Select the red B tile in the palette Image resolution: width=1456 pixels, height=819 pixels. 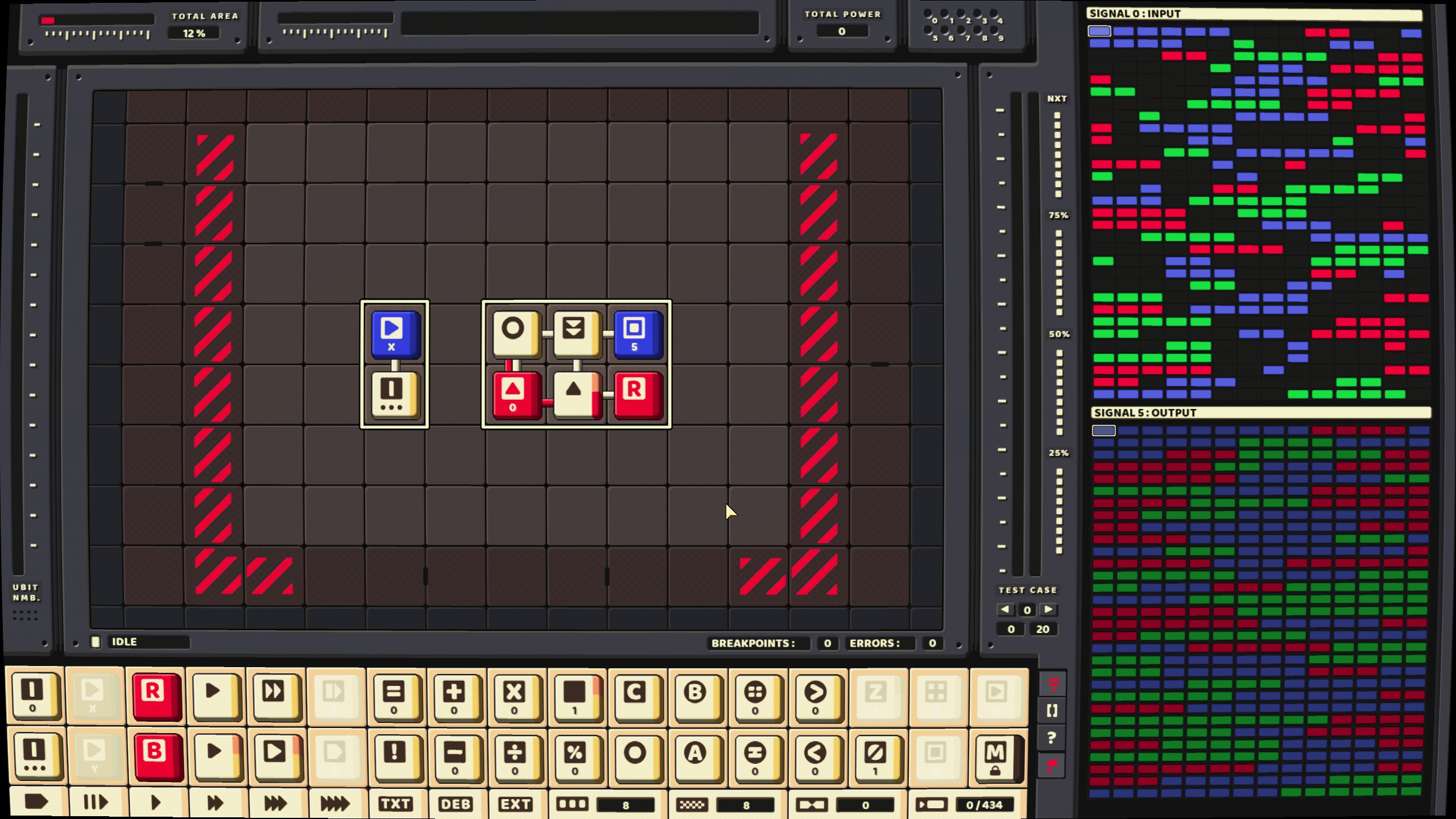(x=158, y=756)
